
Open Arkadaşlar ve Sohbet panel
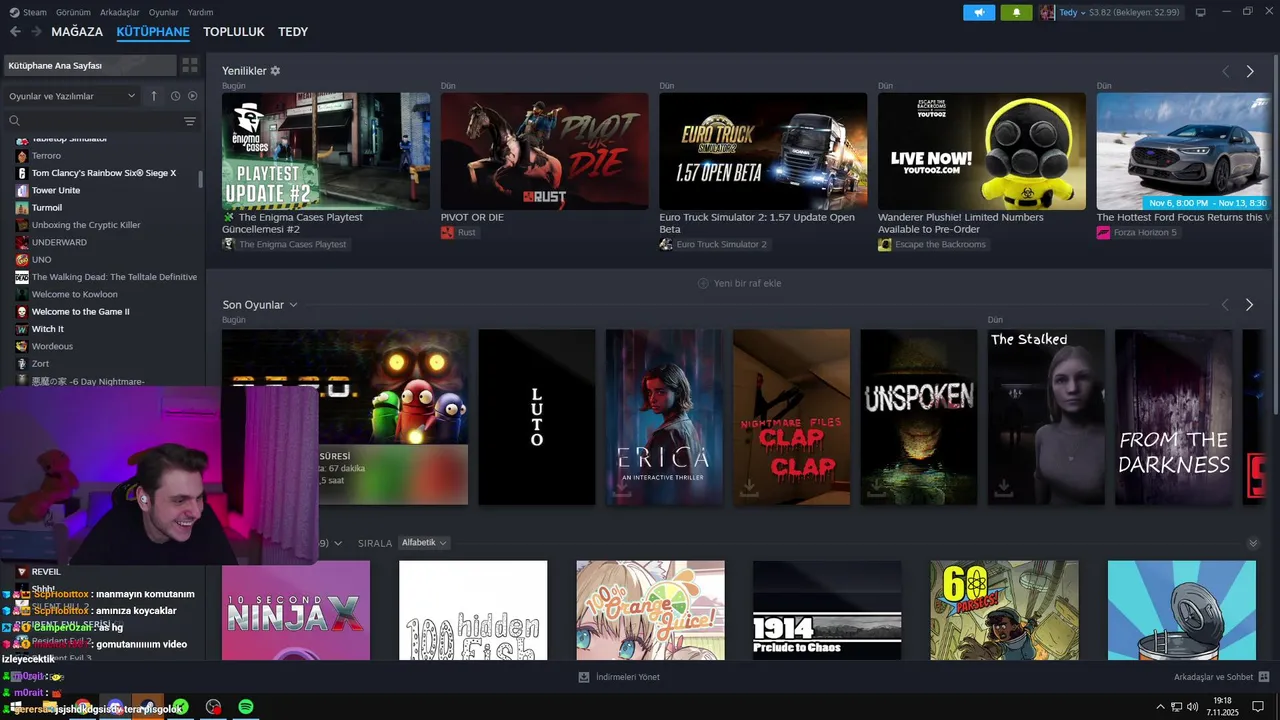[x=1221, y=677]
